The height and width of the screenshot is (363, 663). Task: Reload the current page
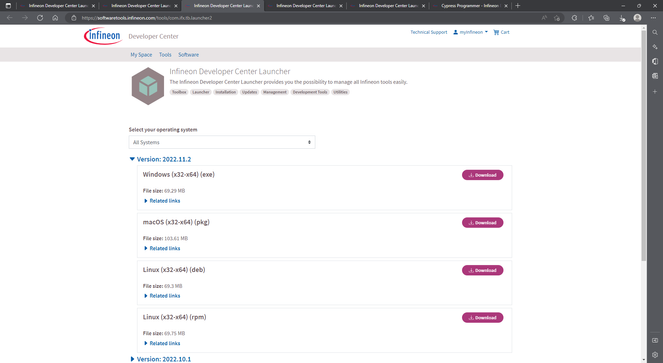pyautogui.click(x=40, y=18)
